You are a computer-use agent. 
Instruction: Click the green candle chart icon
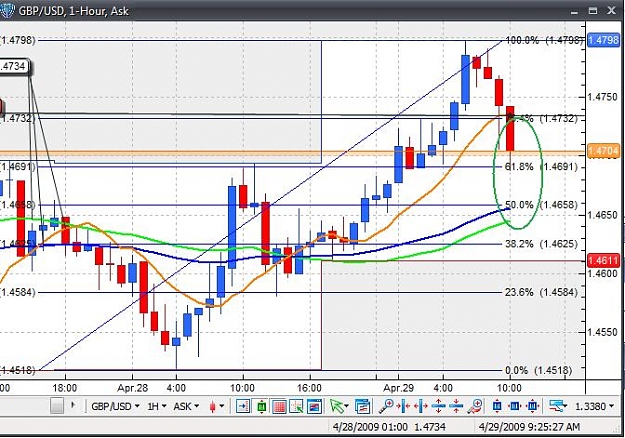click(261, 406)
